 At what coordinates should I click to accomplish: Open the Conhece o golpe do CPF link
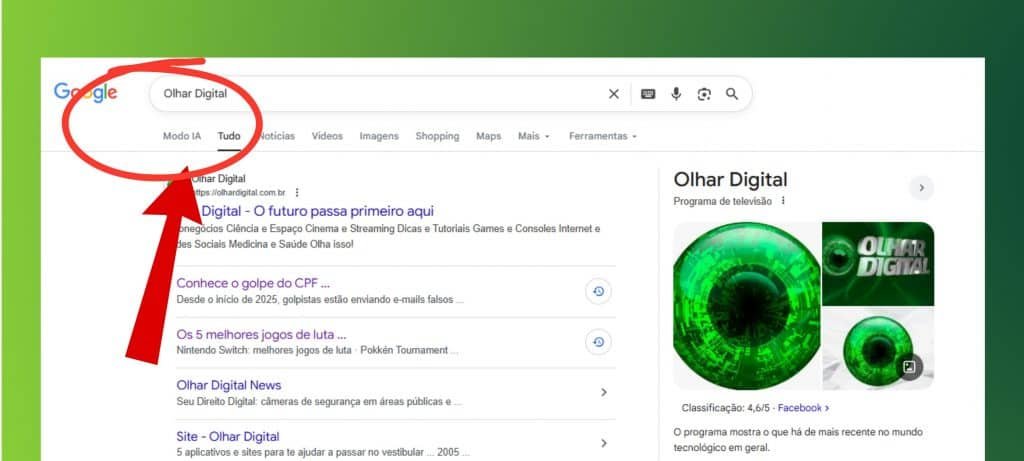coord(253,283)
